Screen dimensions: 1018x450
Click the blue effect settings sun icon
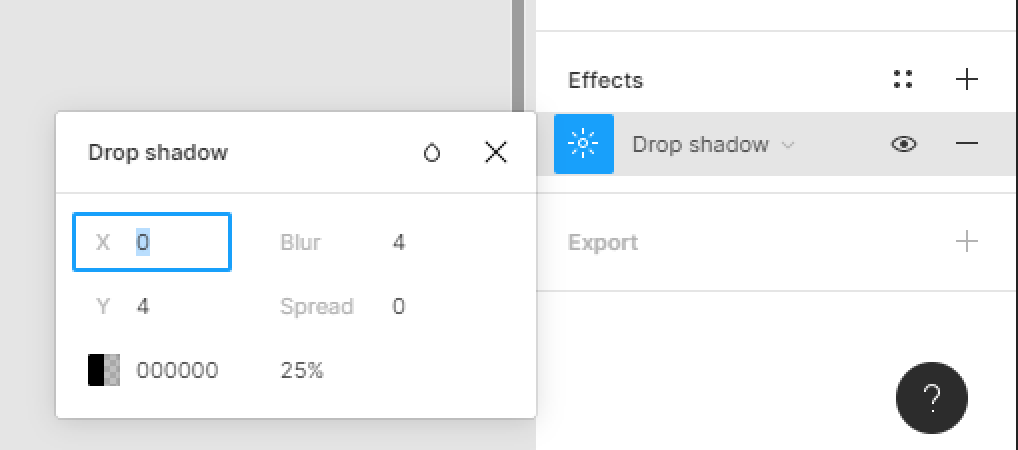pyautogui.click(x=584, y=144)
